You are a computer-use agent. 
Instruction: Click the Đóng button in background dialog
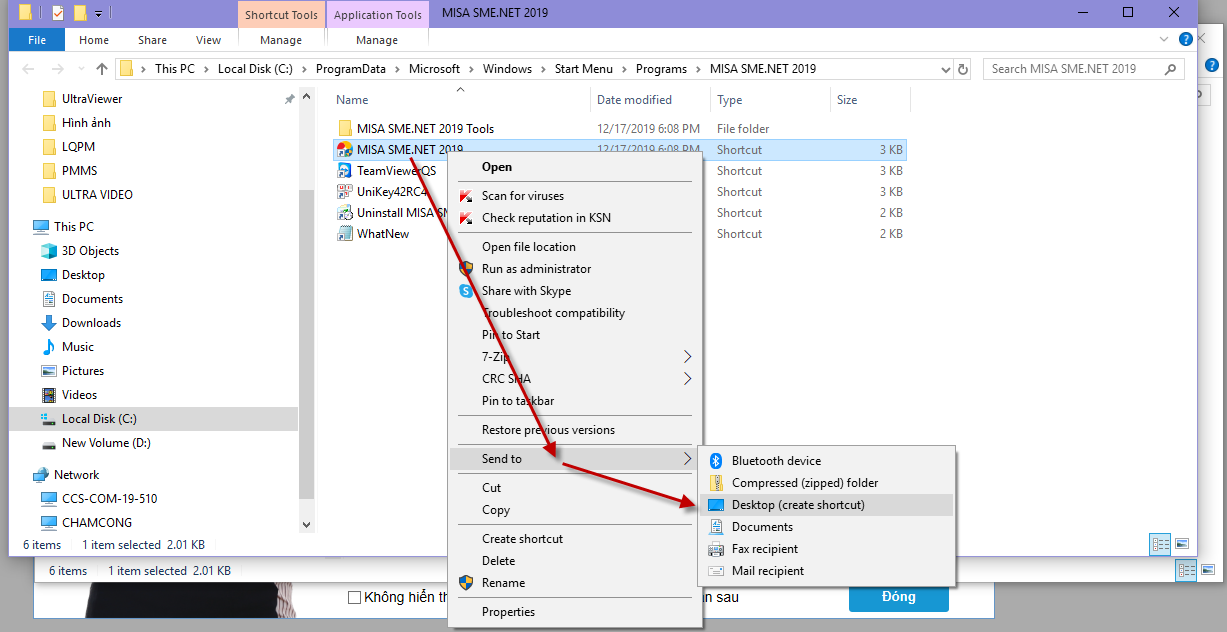(898, 597)
